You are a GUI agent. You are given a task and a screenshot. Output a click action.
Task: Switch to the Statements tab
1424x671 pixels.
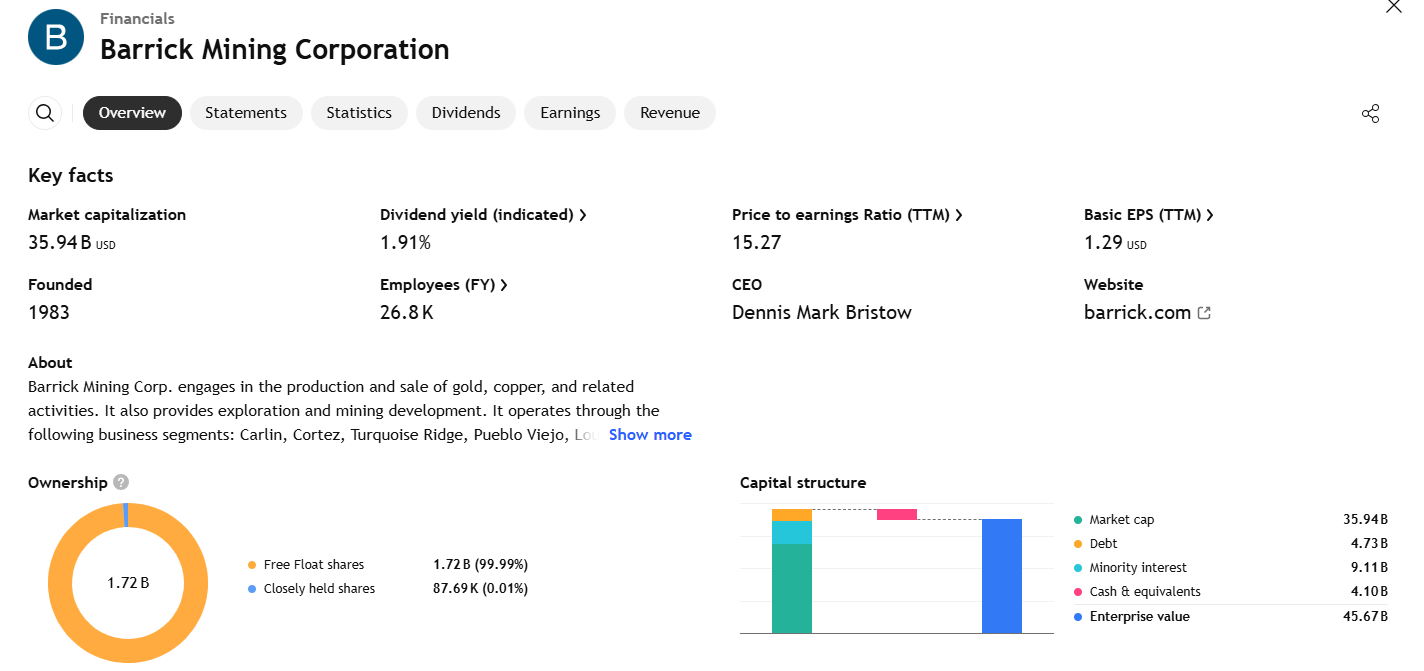(x=246, y=113)
